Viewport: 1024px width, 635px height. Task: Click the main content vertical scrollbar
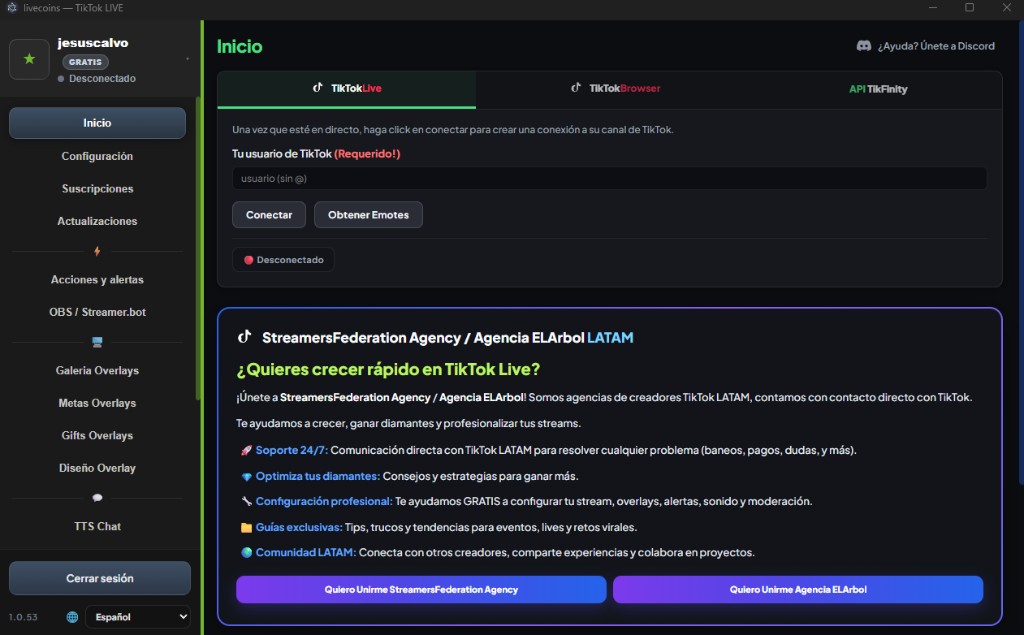click(x=1021, y=252)
